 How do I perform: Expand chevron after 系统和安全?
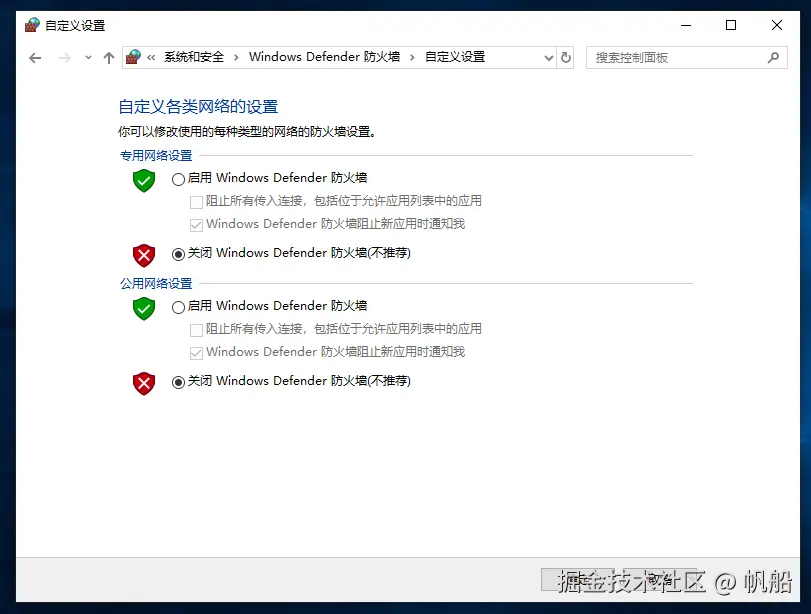[x=236, y=57]
